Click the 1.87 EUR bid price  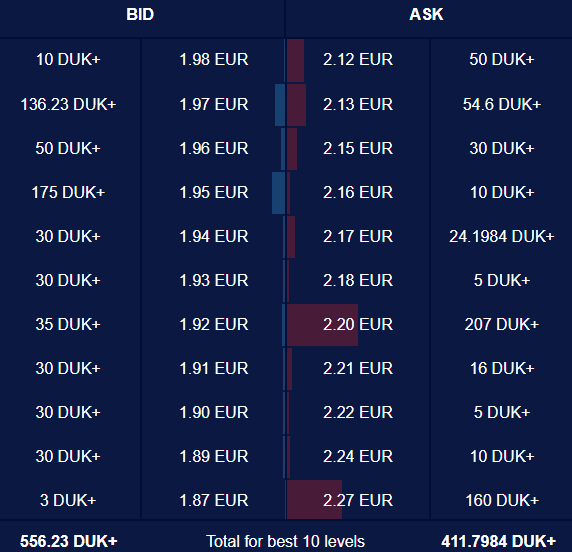[214, 500]
